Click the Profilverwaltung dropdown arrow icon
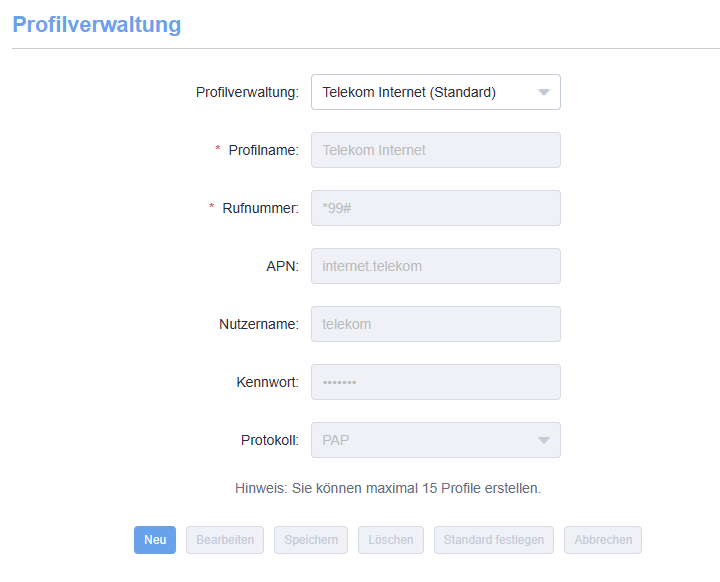 pos(544,92)
